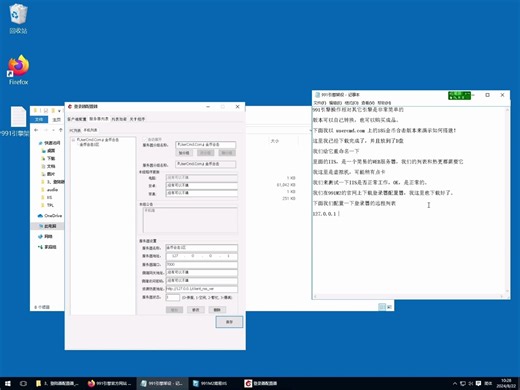This screenshot has width=520, height=390.
Task: Switch to the 991M2 taskbar window
Action: 214,383
